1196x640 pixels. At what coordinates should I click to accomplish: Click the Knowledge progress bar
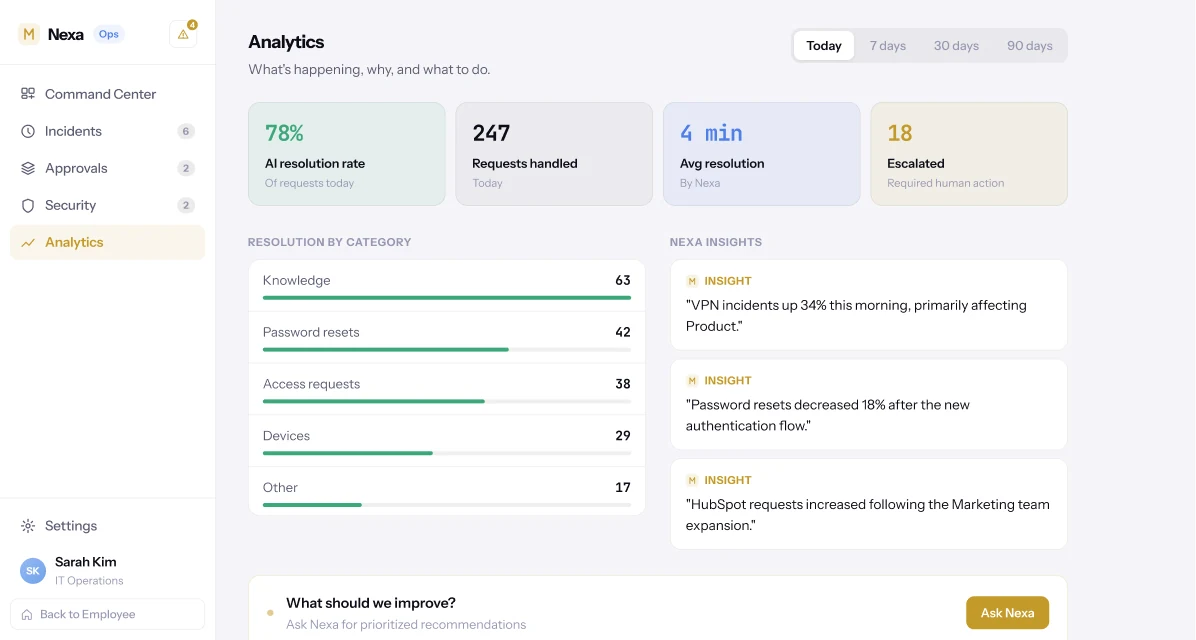tap(447, 297)
